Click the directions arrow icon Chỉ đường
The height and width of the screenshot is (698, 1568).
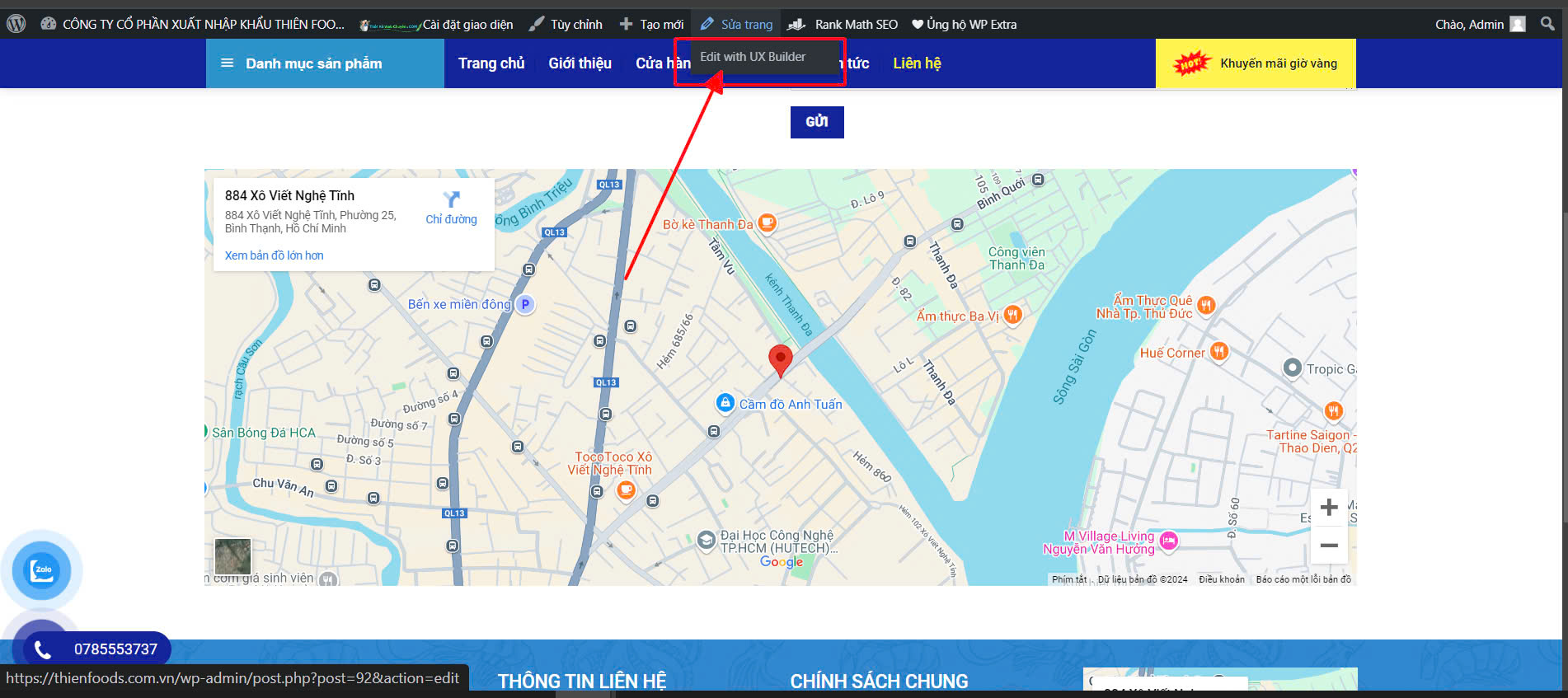(451, 200)
